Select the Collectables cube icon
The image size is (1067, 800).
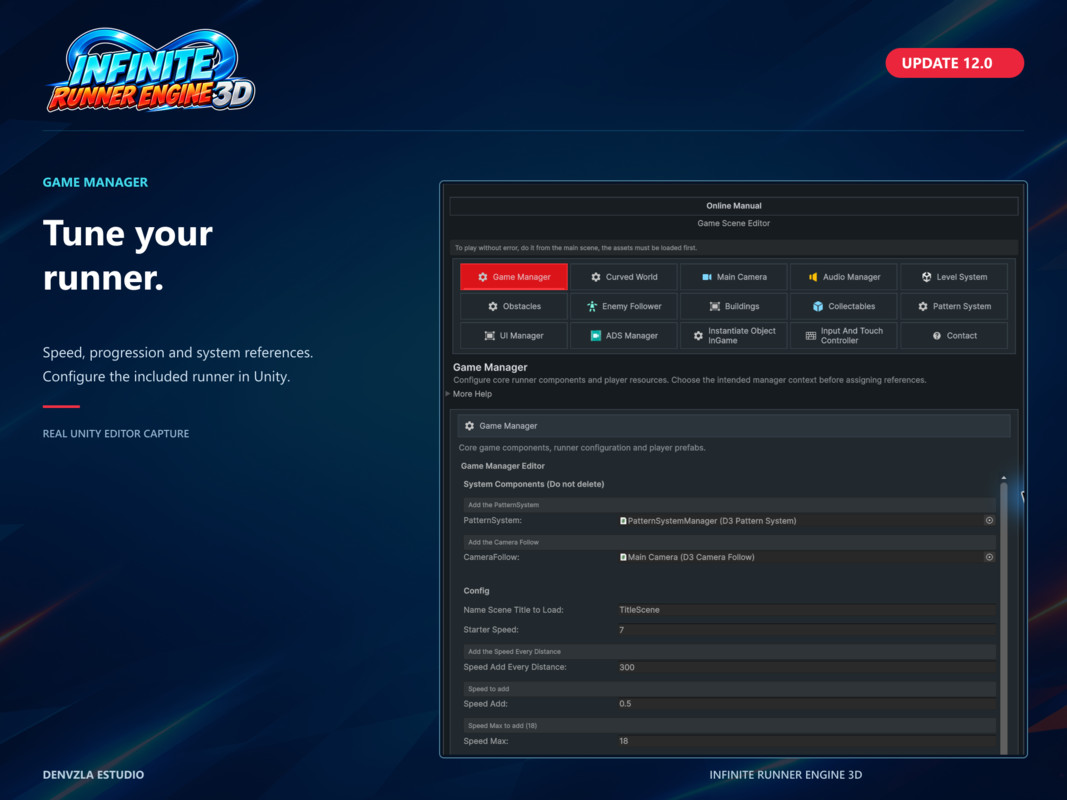click(x=818, y=306)
